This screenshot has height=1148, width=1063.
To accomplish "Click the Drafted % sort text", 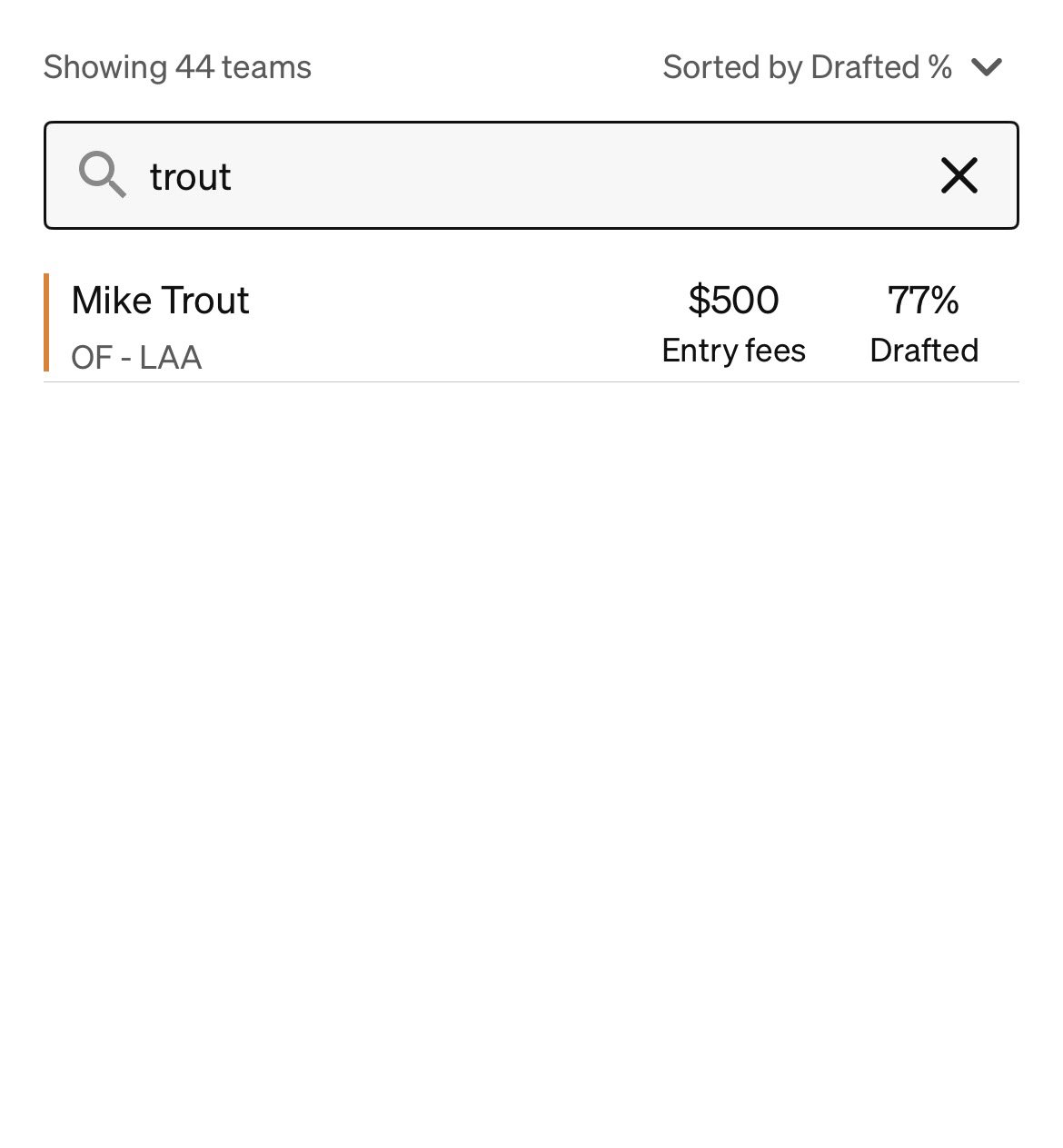I will (880, 67).
